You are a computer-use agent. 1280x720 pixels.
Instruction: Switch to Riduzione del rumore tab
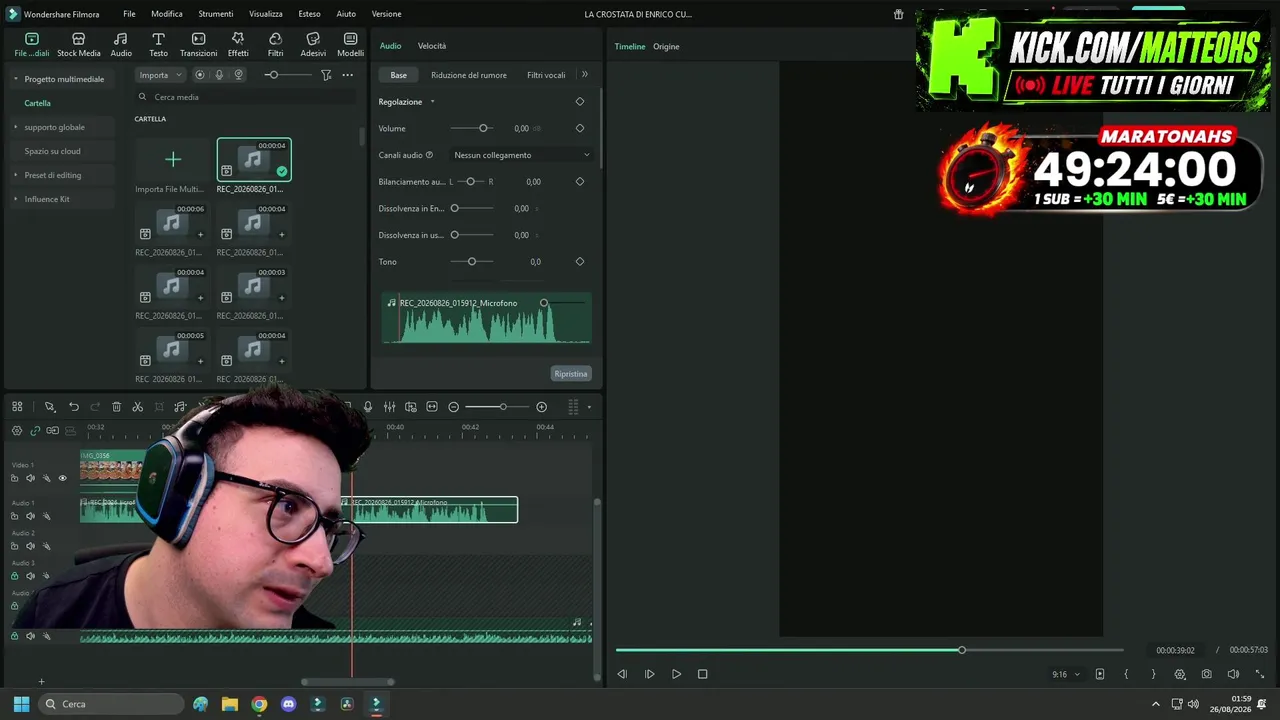point(469,75)
